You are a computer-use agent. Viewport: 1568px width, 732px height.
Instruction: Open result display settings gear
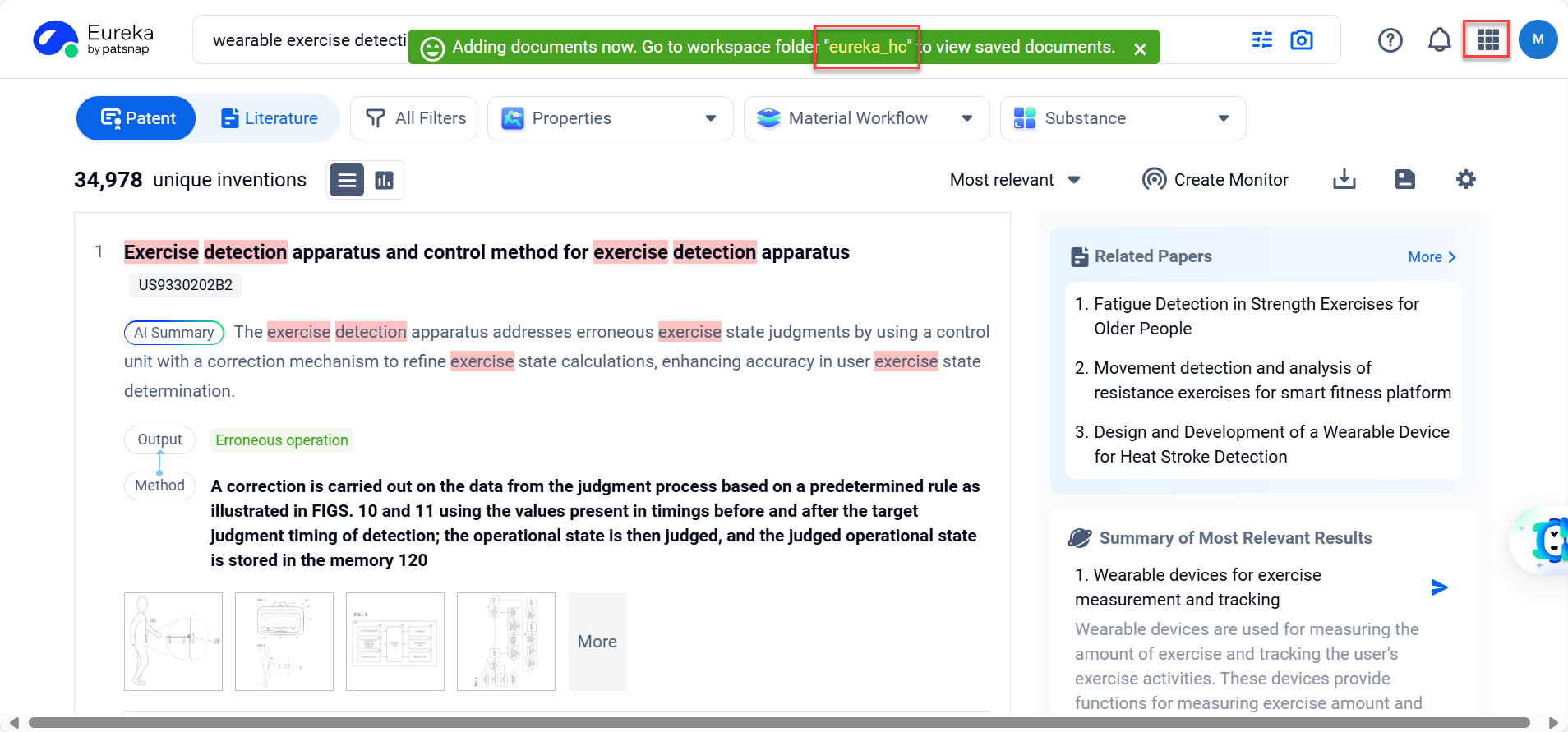click(x=1465, y=179)
